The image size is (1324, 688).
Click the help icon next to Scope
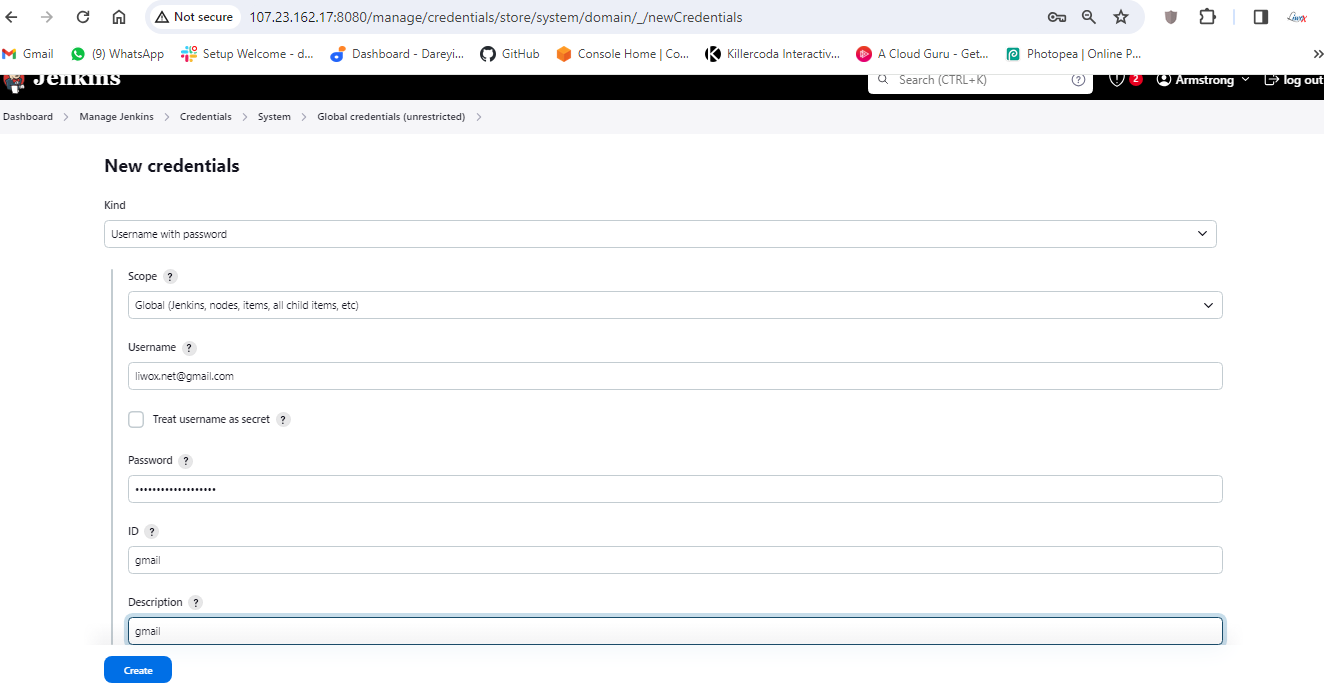point(170,277)
